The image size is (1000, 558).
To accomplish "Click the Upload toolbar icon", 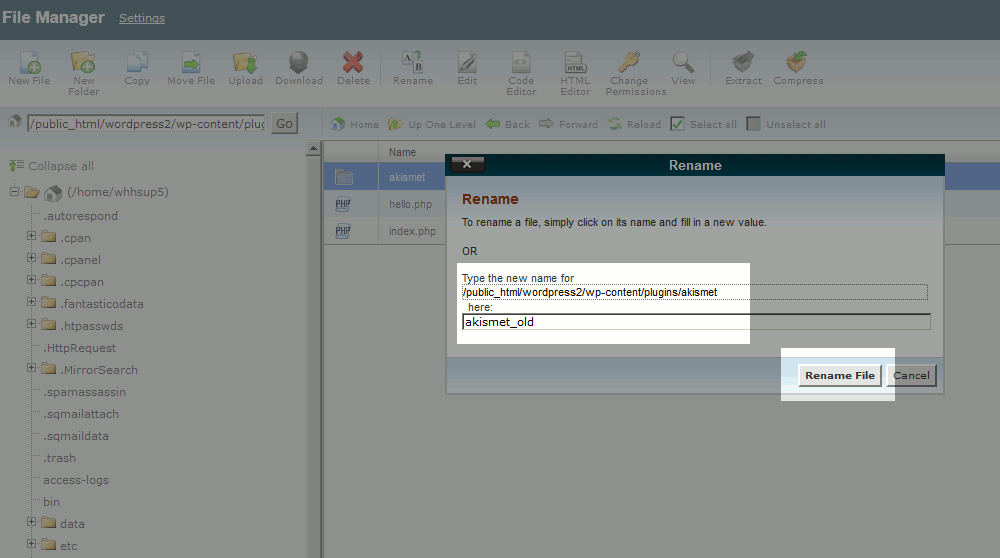I will pos(245,65).
